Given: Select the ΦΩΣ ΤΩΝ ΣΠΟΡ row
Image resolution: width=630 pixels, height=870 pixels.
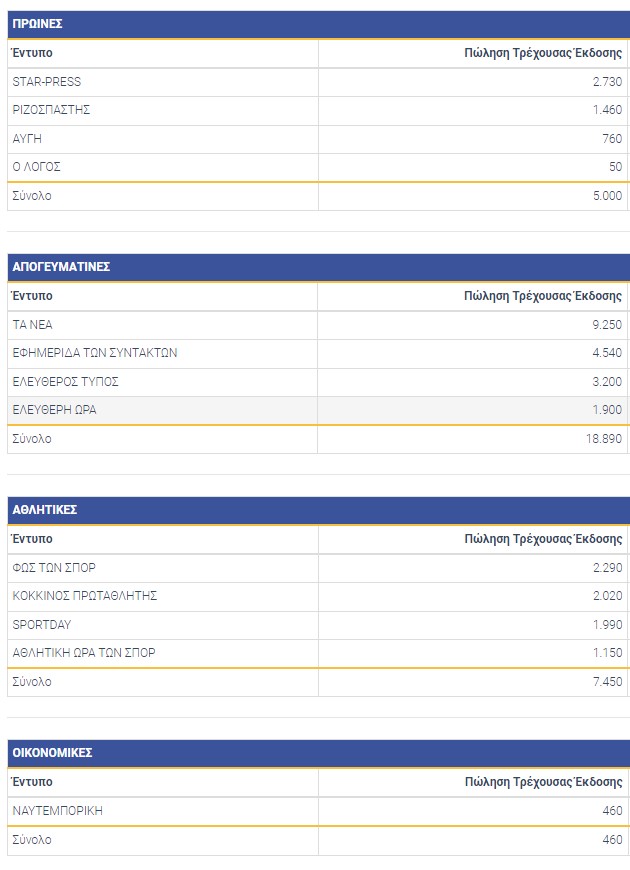Looking at the screenshot, I should 54,568.
